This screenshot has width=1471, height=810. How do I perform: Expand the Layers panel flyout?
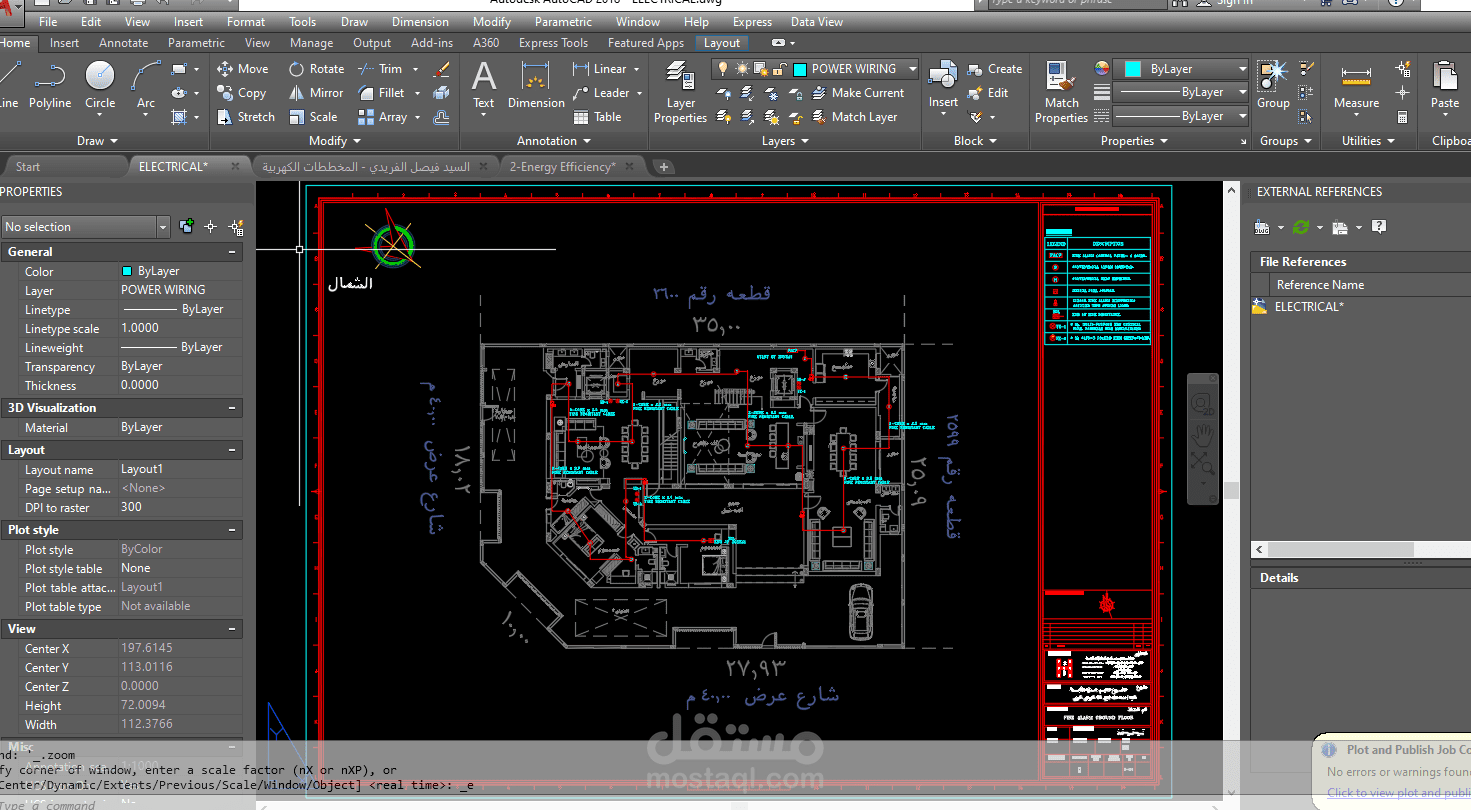(x=785, y=141)
